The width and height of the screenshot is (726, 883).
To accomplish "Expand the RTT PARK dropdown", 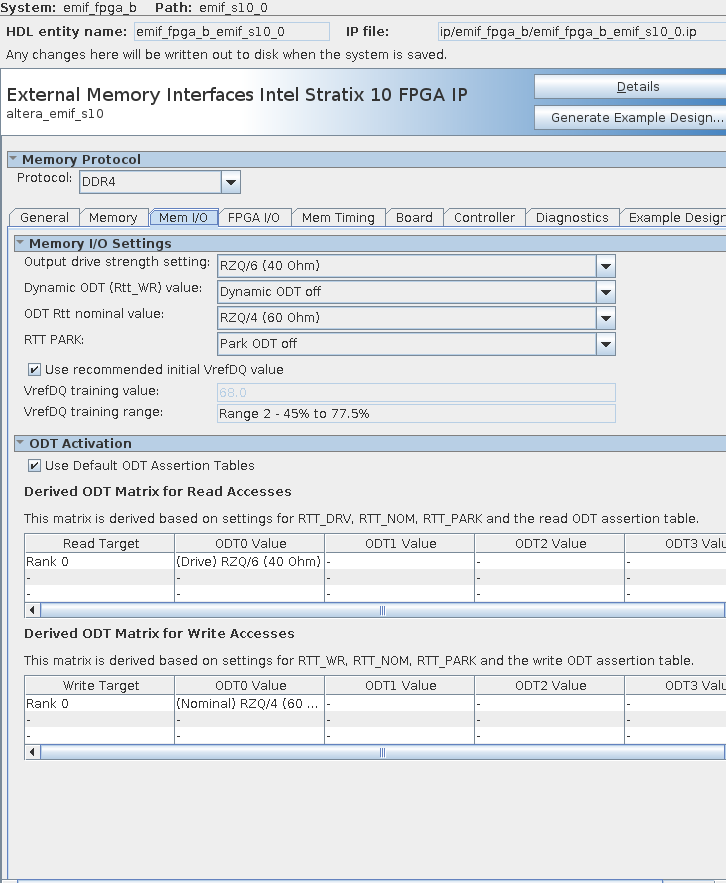I will [605, 344].
